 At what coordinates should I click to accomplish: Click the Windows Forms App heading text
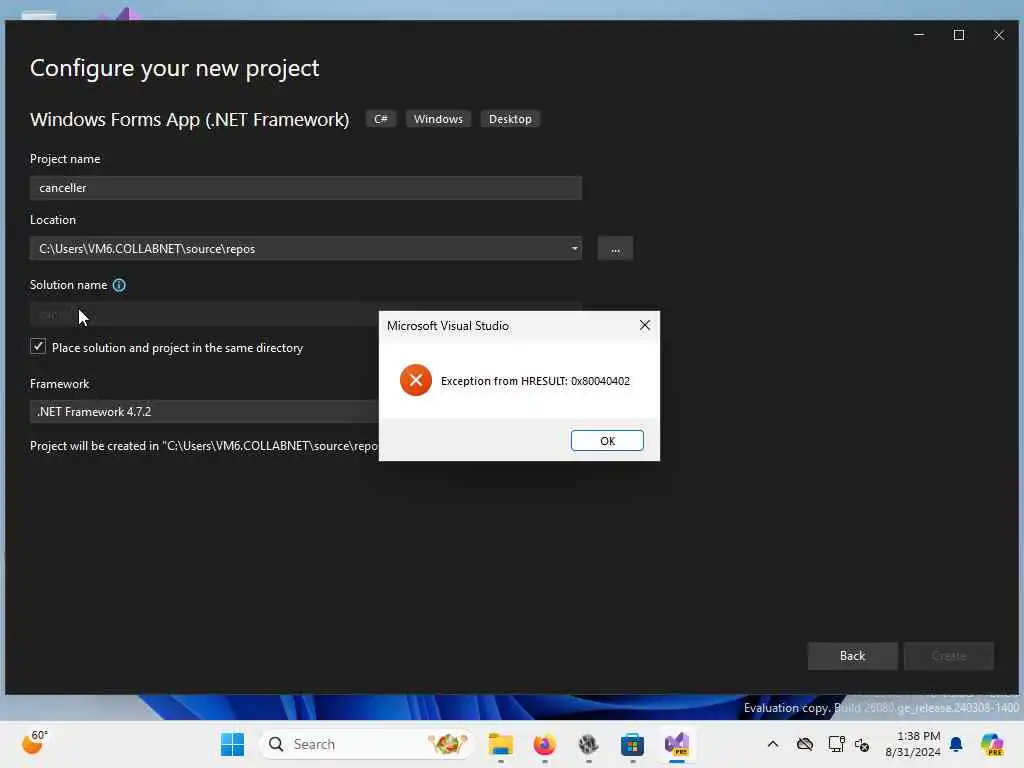pyautogui.click(x=189, y=120)
